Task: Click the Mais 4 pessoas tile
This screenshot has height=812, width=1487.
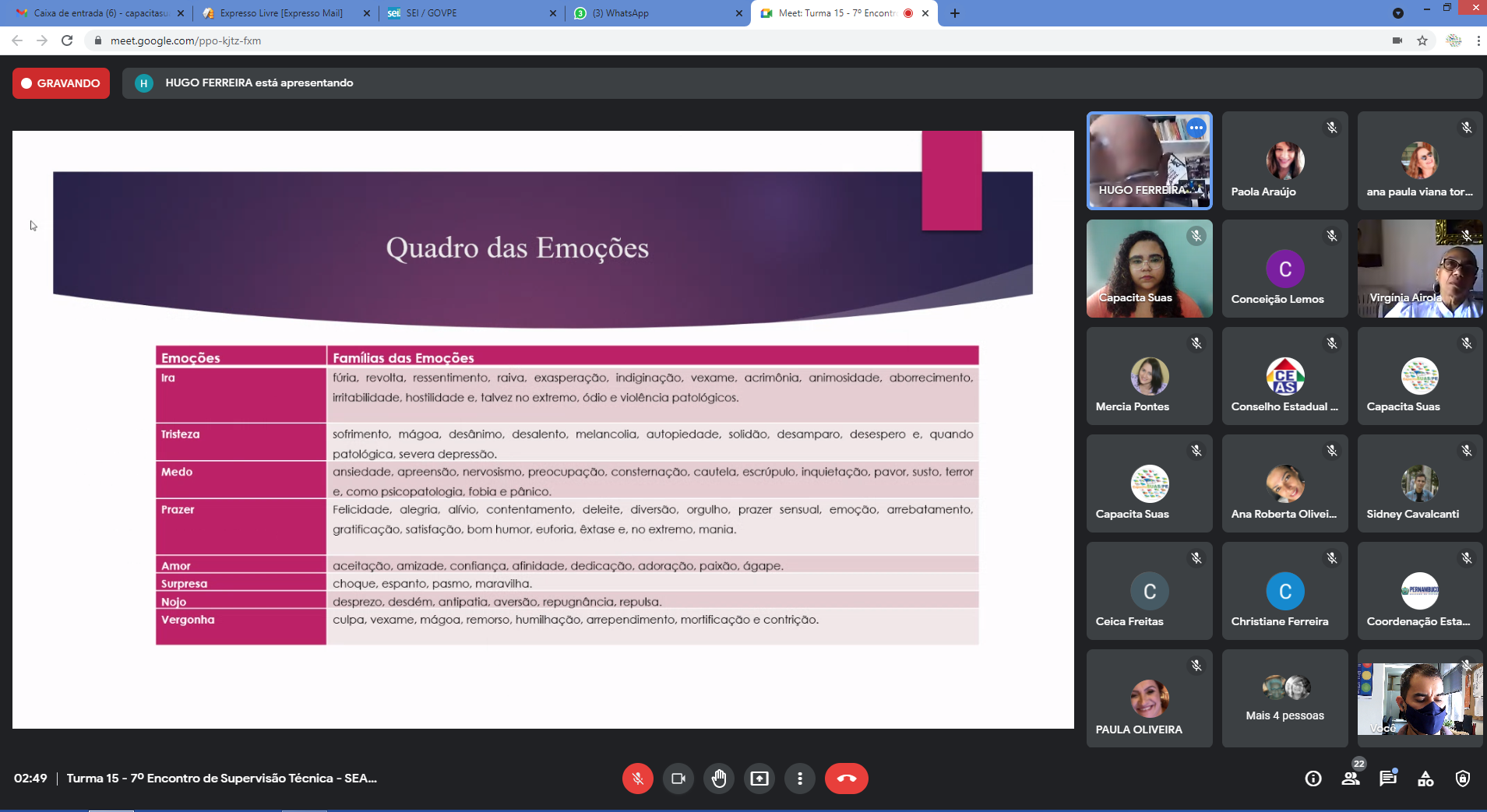Action: pos(1284,699)
